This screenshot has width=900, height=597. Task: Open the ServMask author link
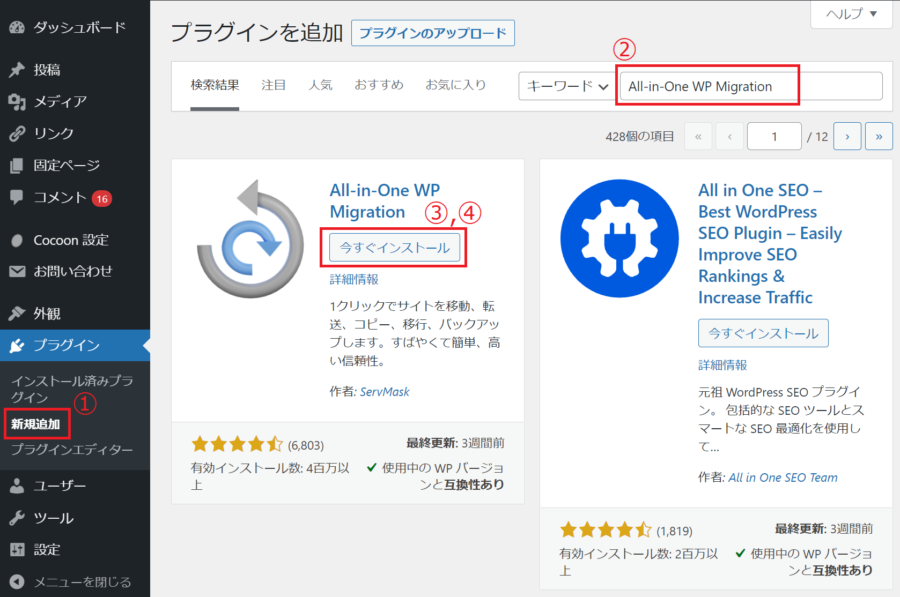[x=385, y=392]
